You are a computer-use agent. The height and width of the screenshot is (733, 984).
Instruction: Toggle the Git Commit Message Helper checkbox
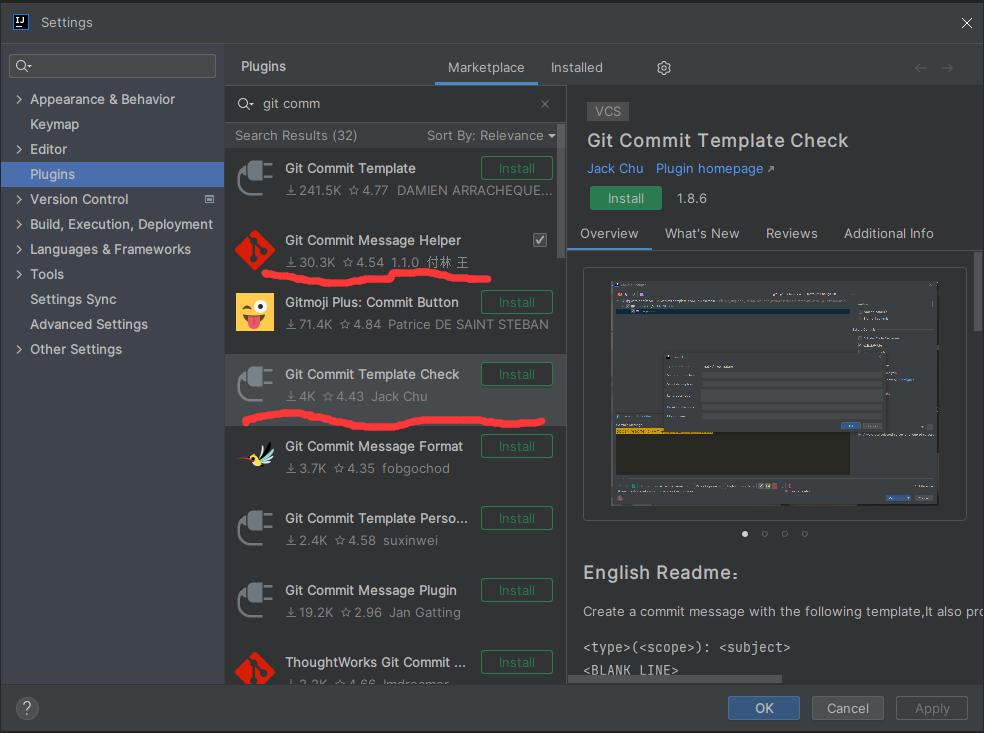(x=540, y=240)
